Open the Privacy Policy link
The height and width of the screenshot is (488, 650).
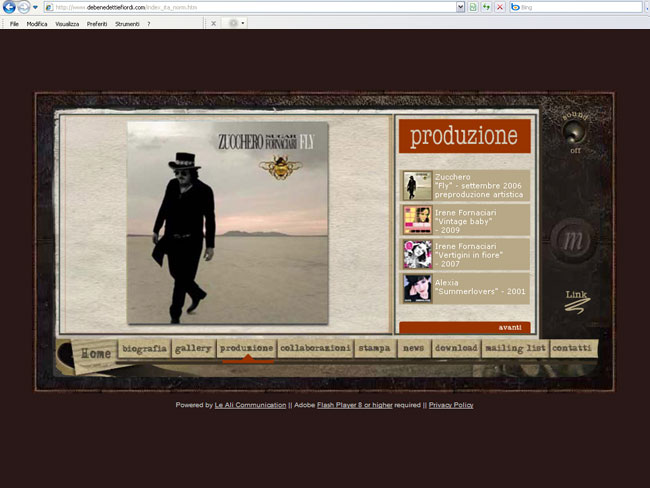click(451, 405)
